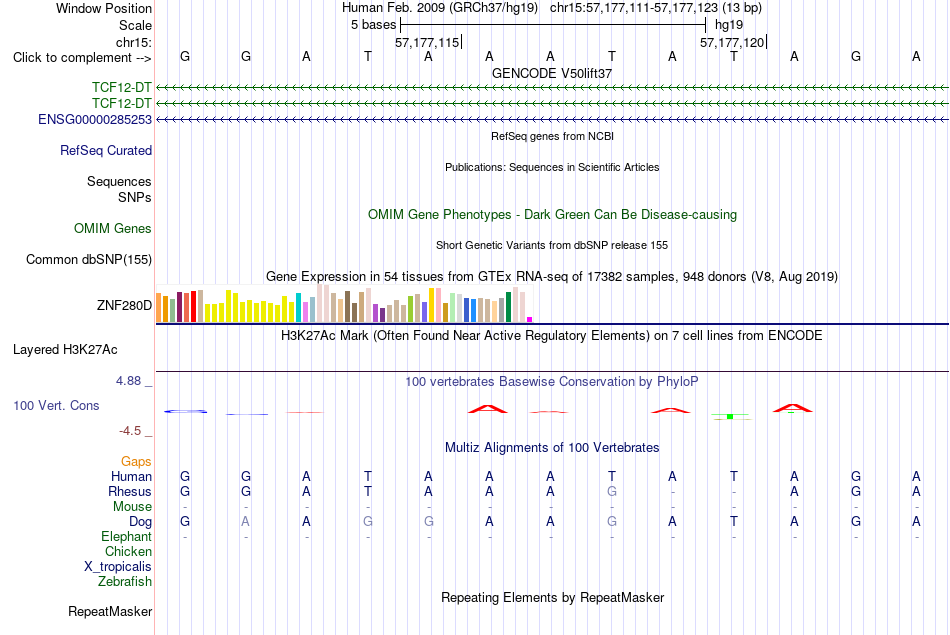Viewport: 950px width, 635px height.
Task: Click 'Short Genetic Variants from dbSNP' title
Action: pyautogui.click(x=552, y=245)
